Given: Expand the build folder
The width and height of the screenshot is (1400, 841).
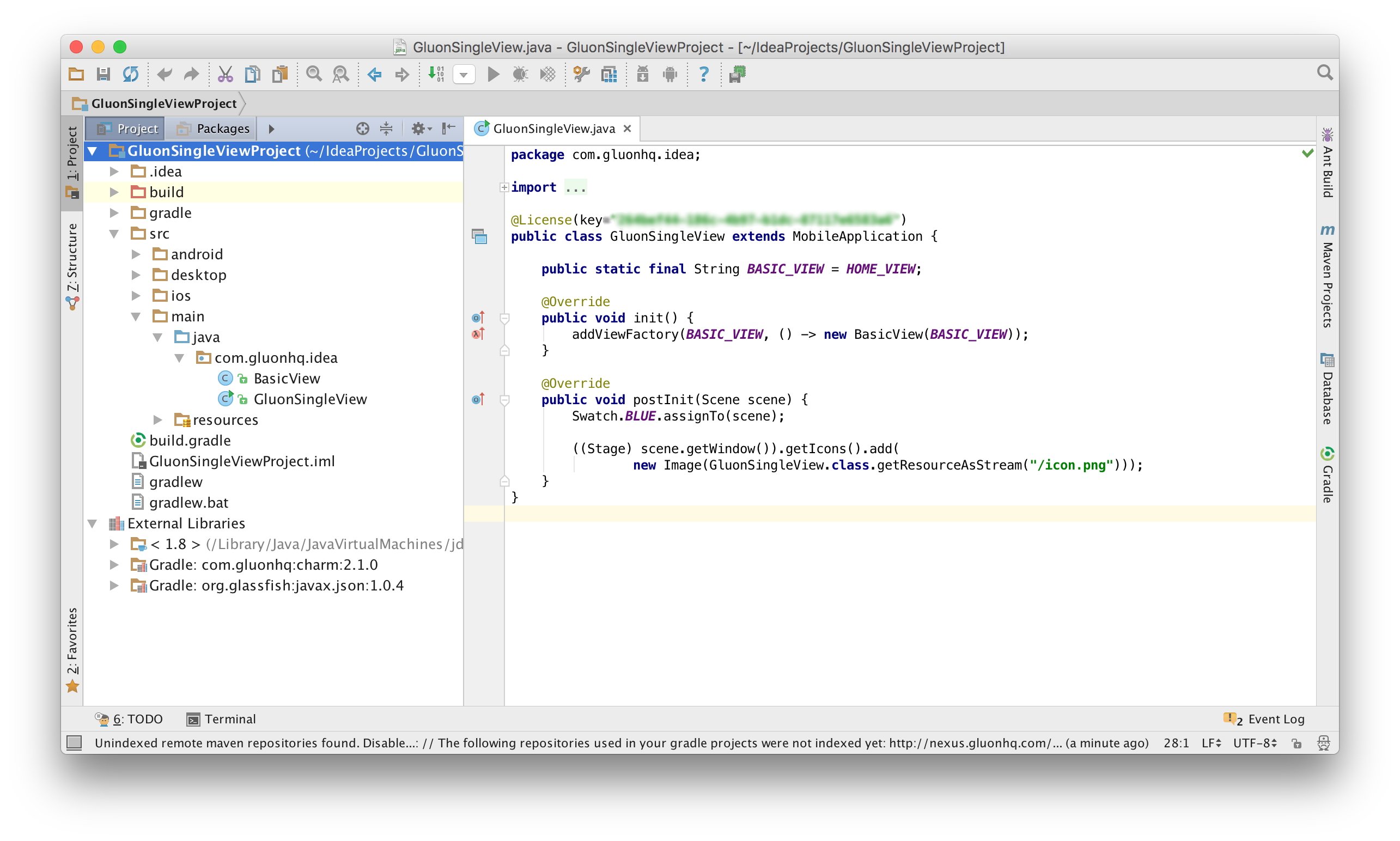Looking at the screenshot, I should pos(114,192).
